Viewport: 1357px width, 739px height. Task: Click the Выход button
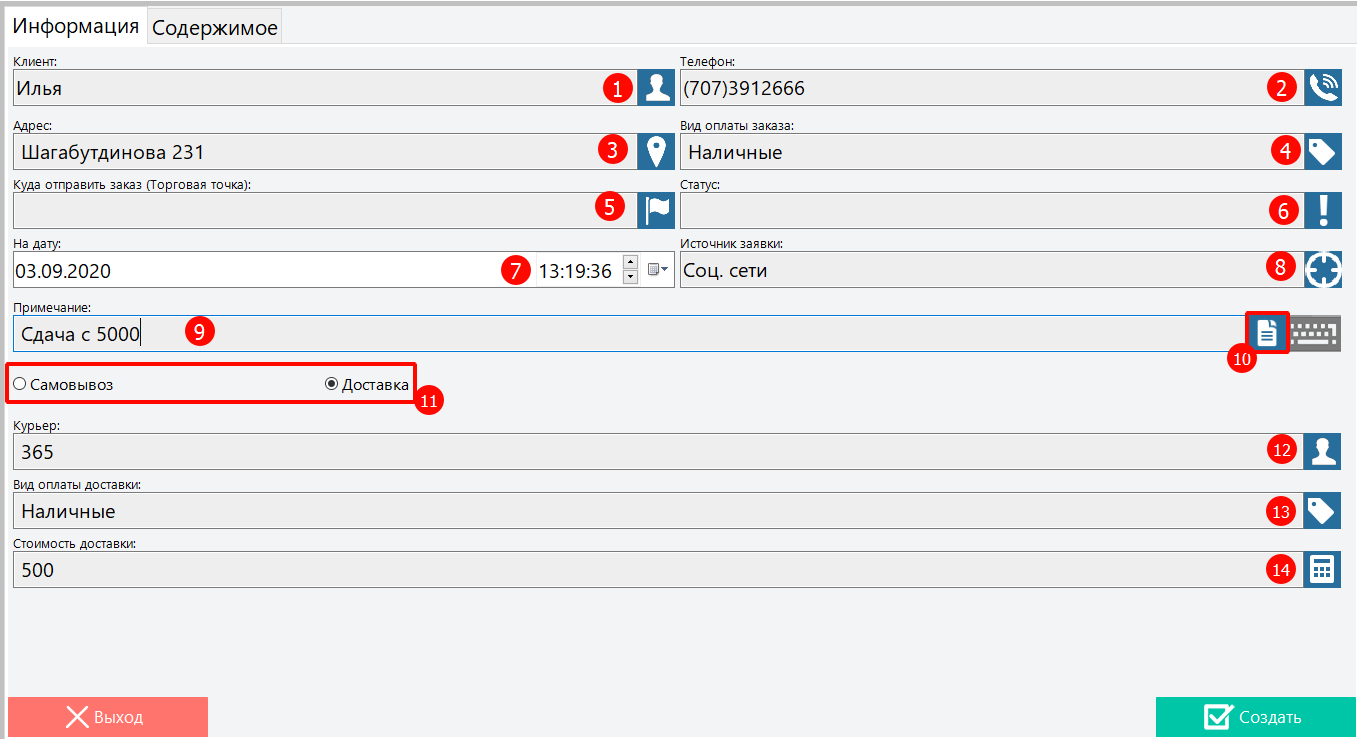(107, 717)
